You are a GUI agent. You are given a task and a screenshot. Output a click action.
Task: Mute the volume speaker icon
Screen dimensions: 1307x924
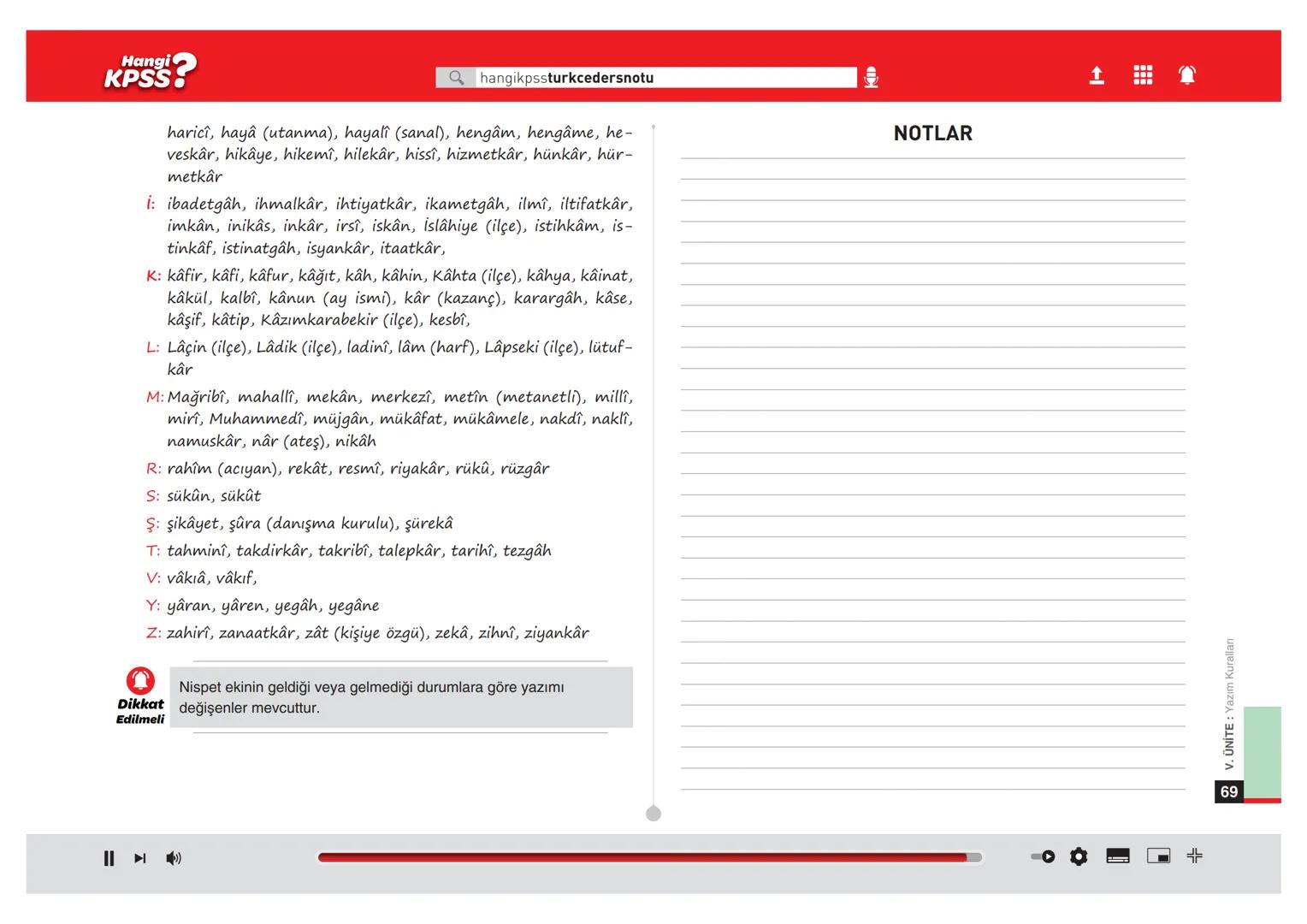click(174, 858)
